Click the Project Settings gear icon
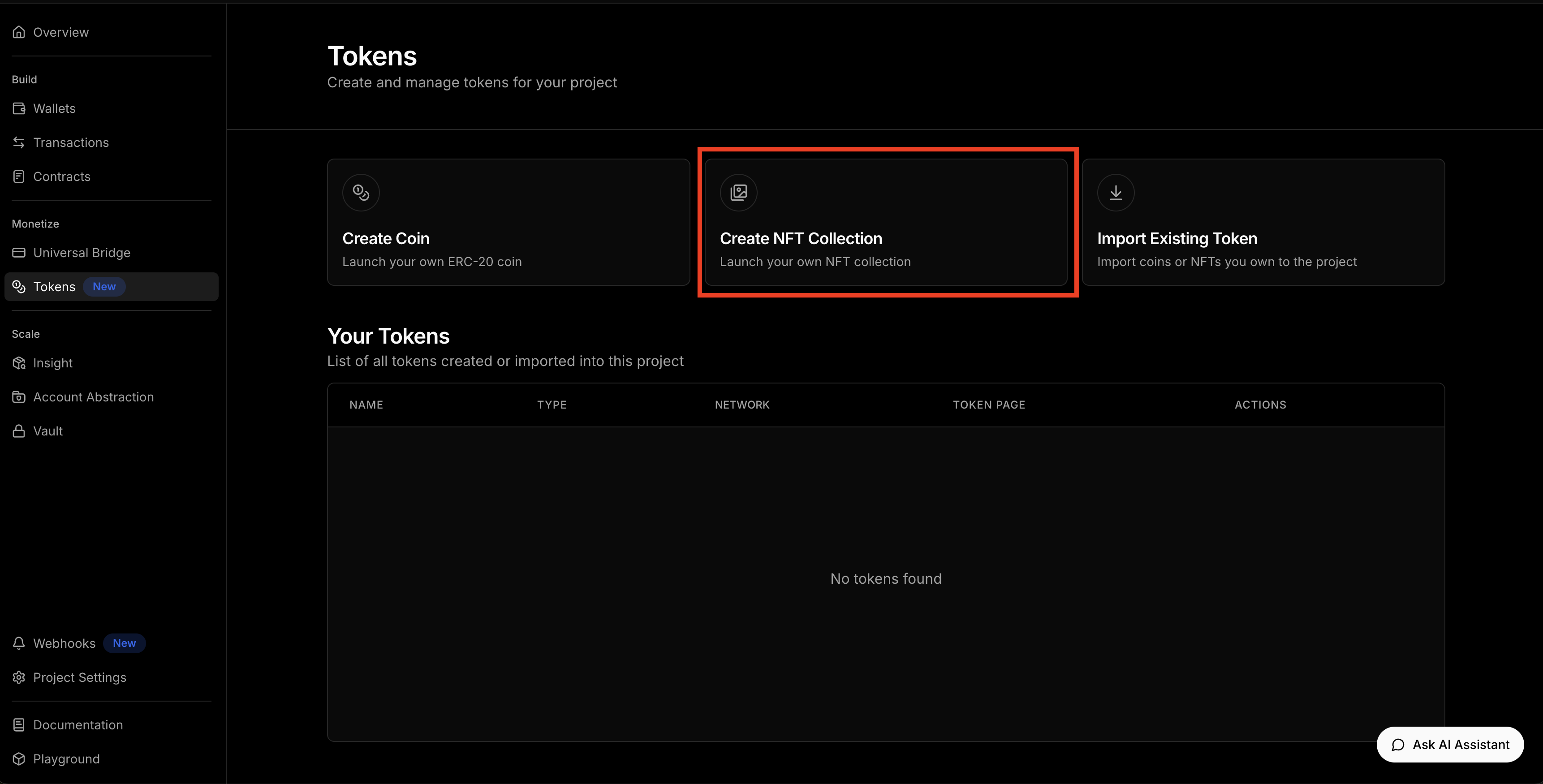 (x=18, y=677)
